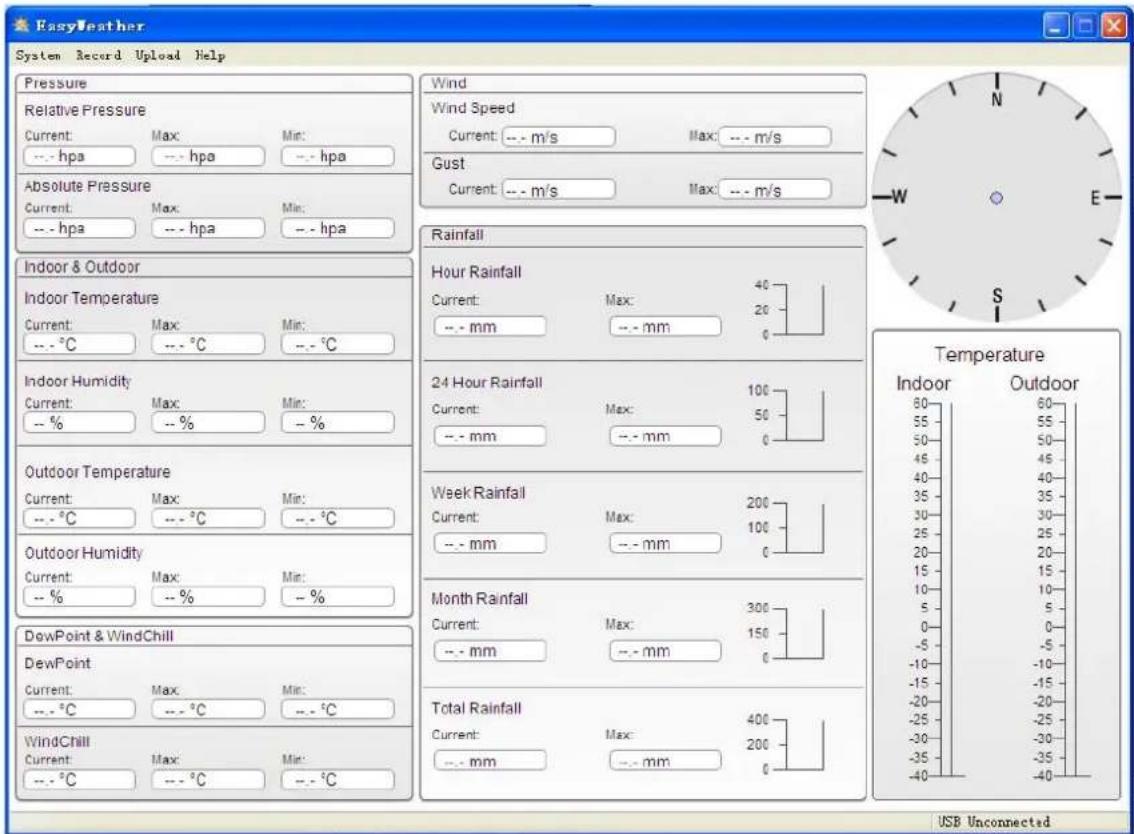Click the compass center dot
Viewport: 1134px width, 834px height.
click(996, 197)
